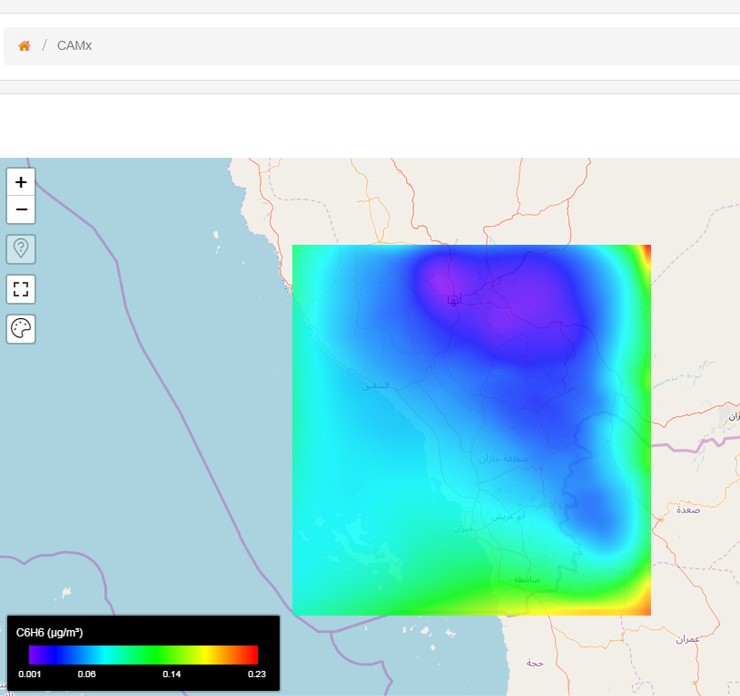Activate the location query pin tool
Image resolution: width=740 pixels, height=696 pixels.
tap(21, 249)
